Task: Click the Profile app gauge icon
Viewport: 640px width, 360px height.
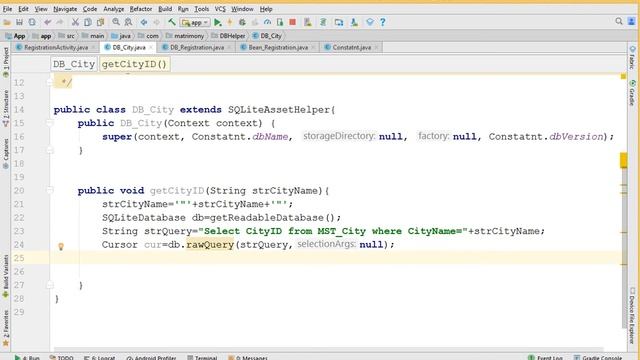Action: tap(267, 22)
